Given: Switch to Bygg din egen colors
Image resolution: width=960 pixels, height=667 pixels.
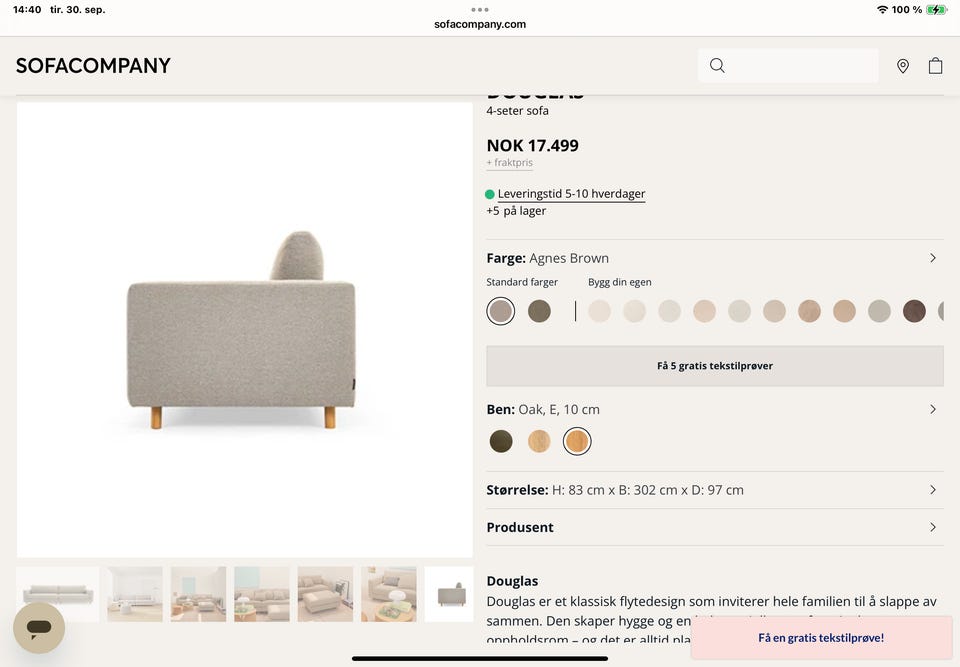Looking at the screenshot, I should coord(619,282).
